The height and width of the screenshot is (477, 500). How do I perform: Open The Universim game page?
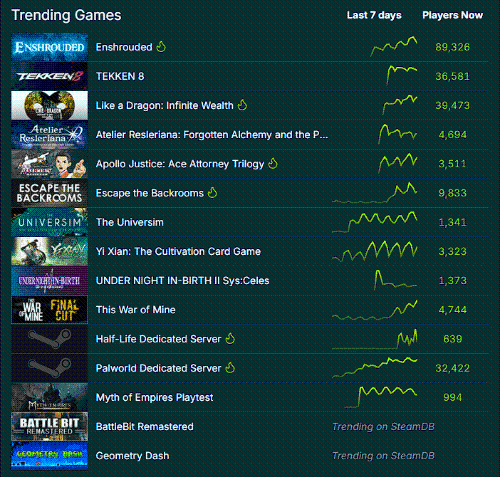(130, 222)
